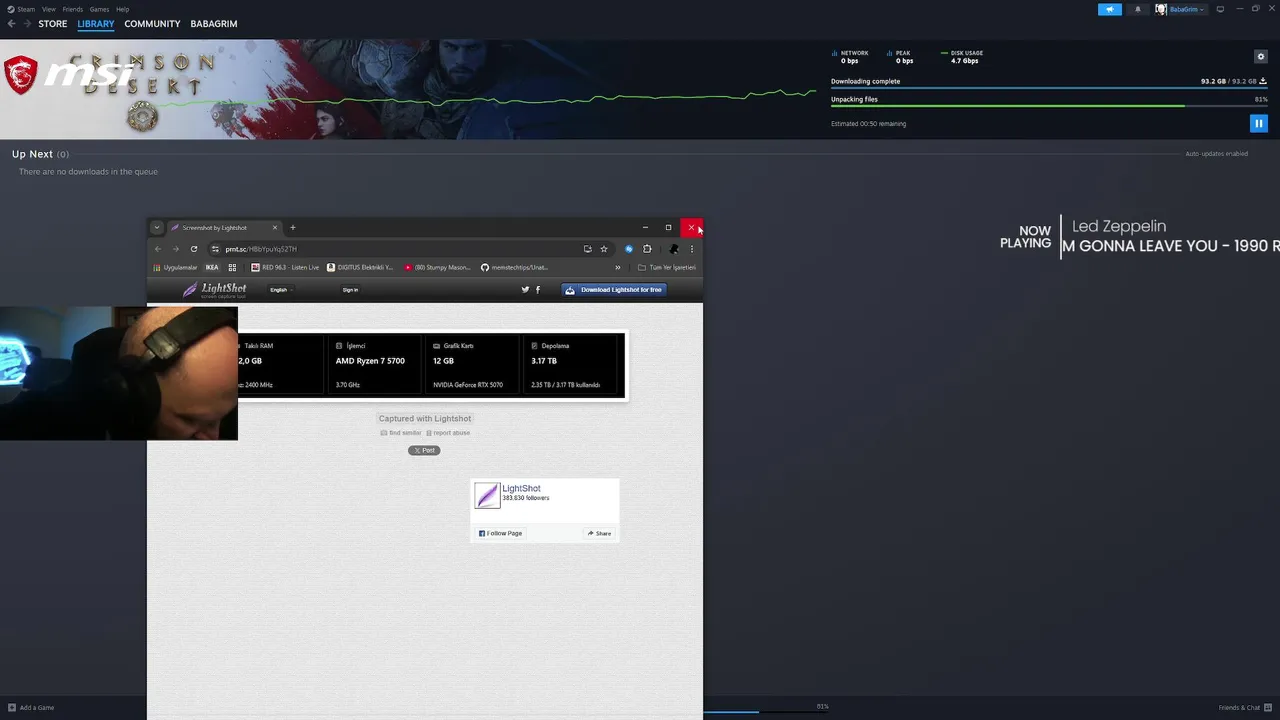Open Lightshot Twitter icon
The image size is (1280, 720).
[x=525, y=290]
